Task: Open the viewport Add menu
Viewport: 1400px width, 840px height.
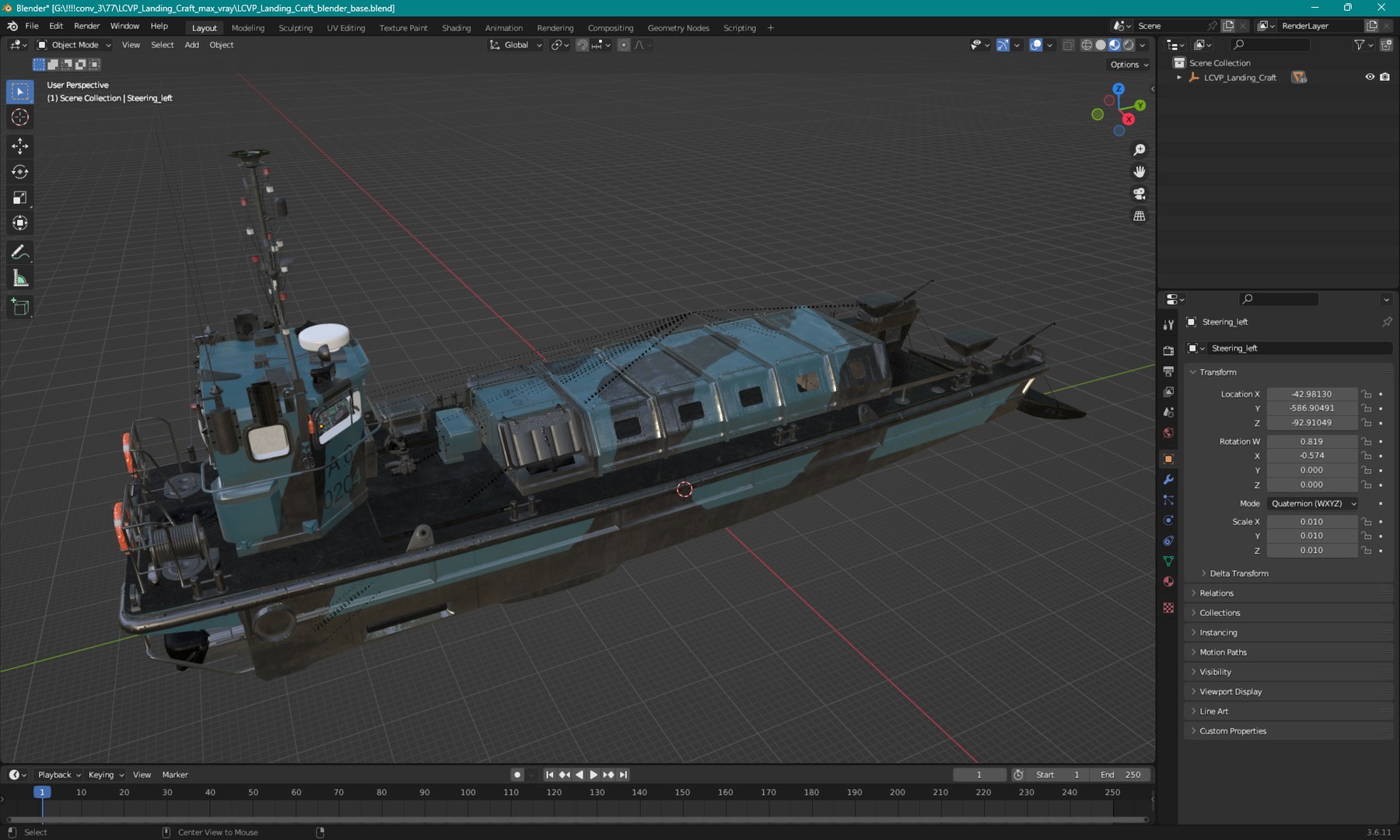Action: (x=191, y=45)
